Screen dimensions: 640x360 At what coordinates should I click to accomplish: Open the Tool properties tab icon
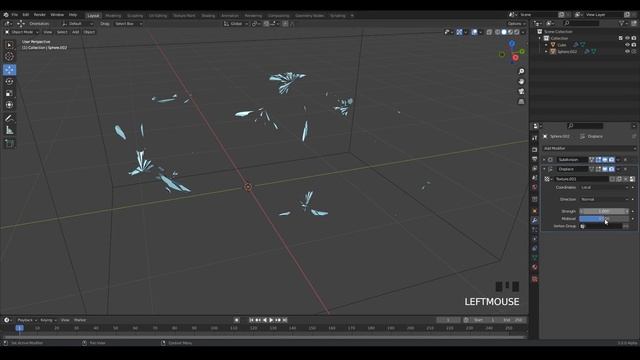pyautogui.click(x=535, y=138)
